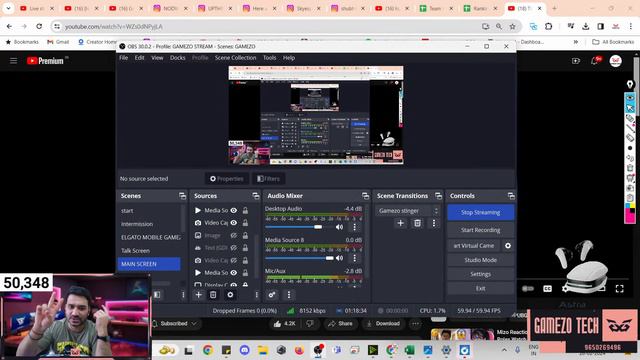Open source properties gear in Sources toolbar
The width and height of the screenshot is (640, 360).
230,295
